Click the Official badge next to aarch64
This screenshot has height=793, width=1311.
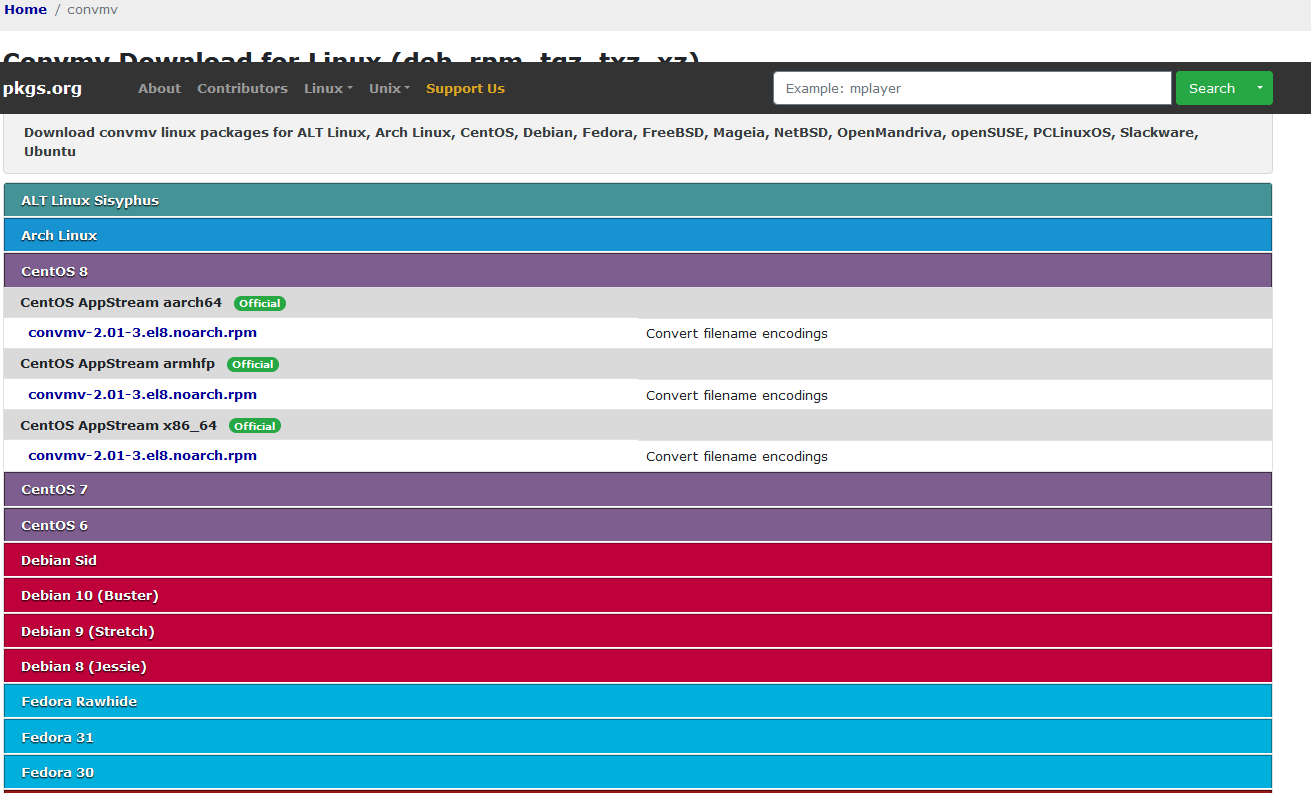(x=260, y=303)
